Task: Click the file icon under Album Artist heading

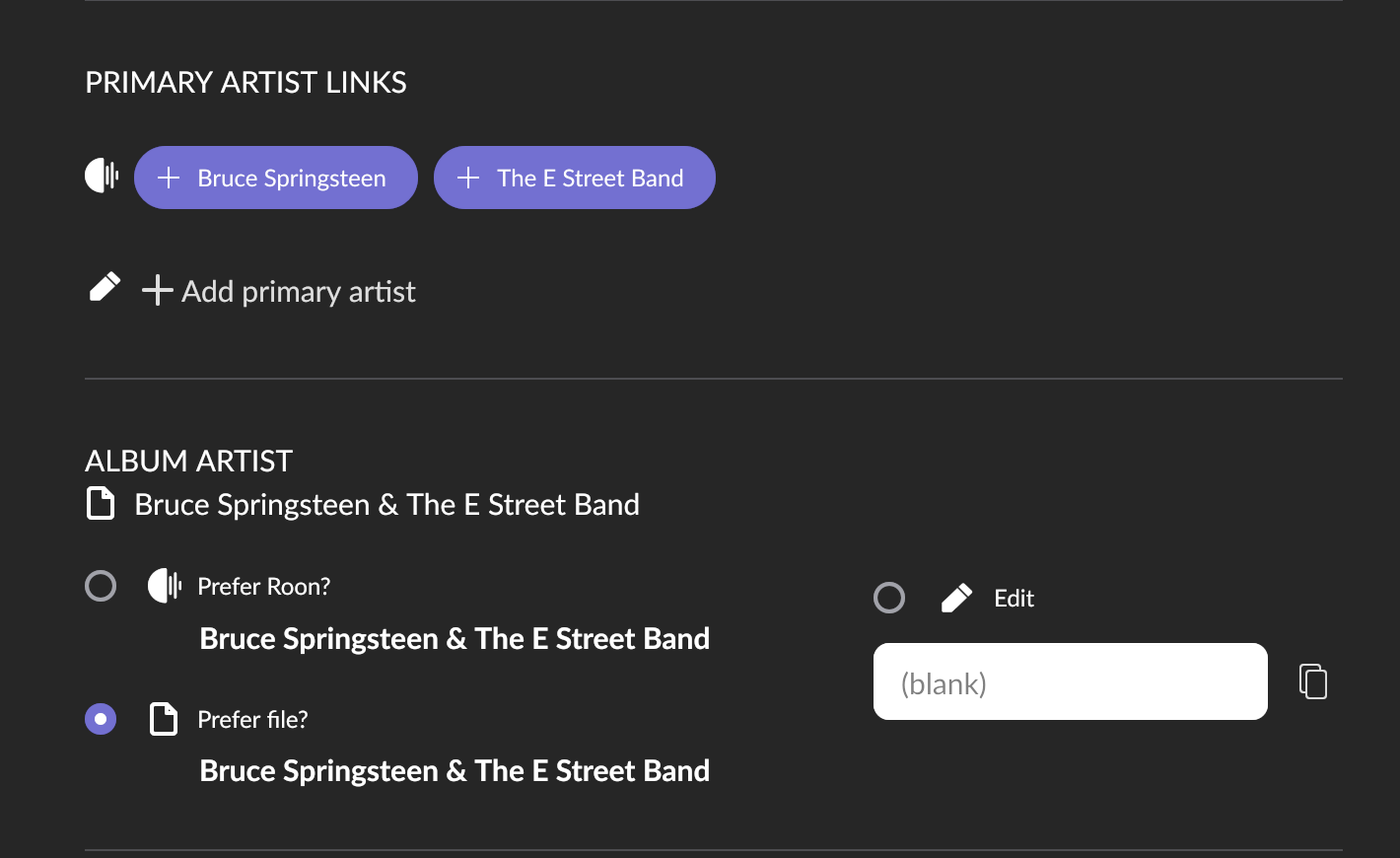Action: click(101, 503)
